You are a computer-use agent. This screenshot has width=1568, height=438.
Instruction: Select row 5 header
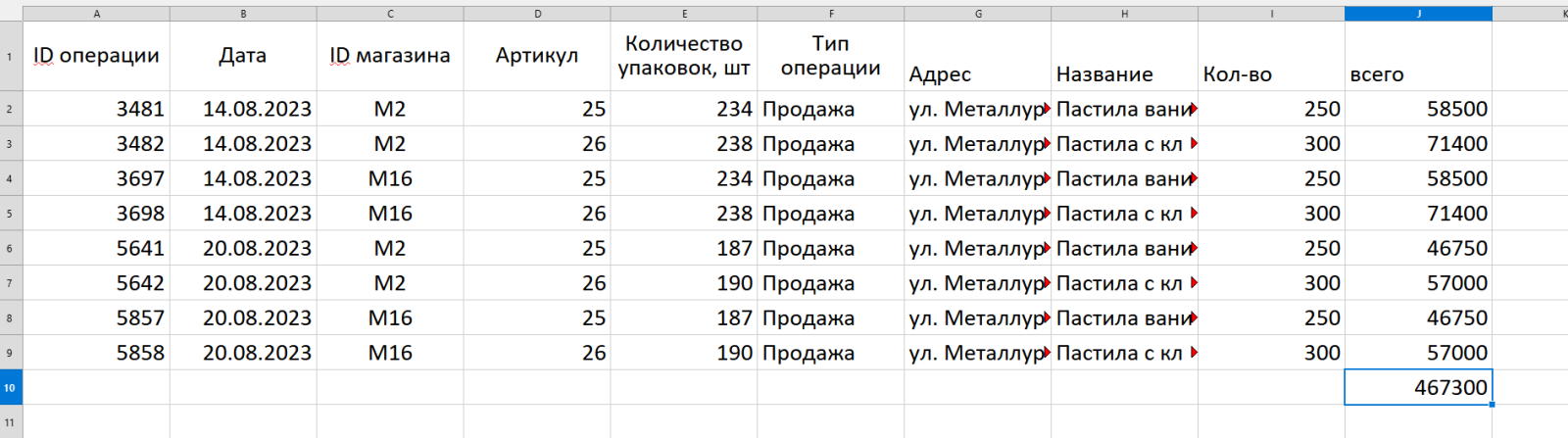click(x=11, y=214)
